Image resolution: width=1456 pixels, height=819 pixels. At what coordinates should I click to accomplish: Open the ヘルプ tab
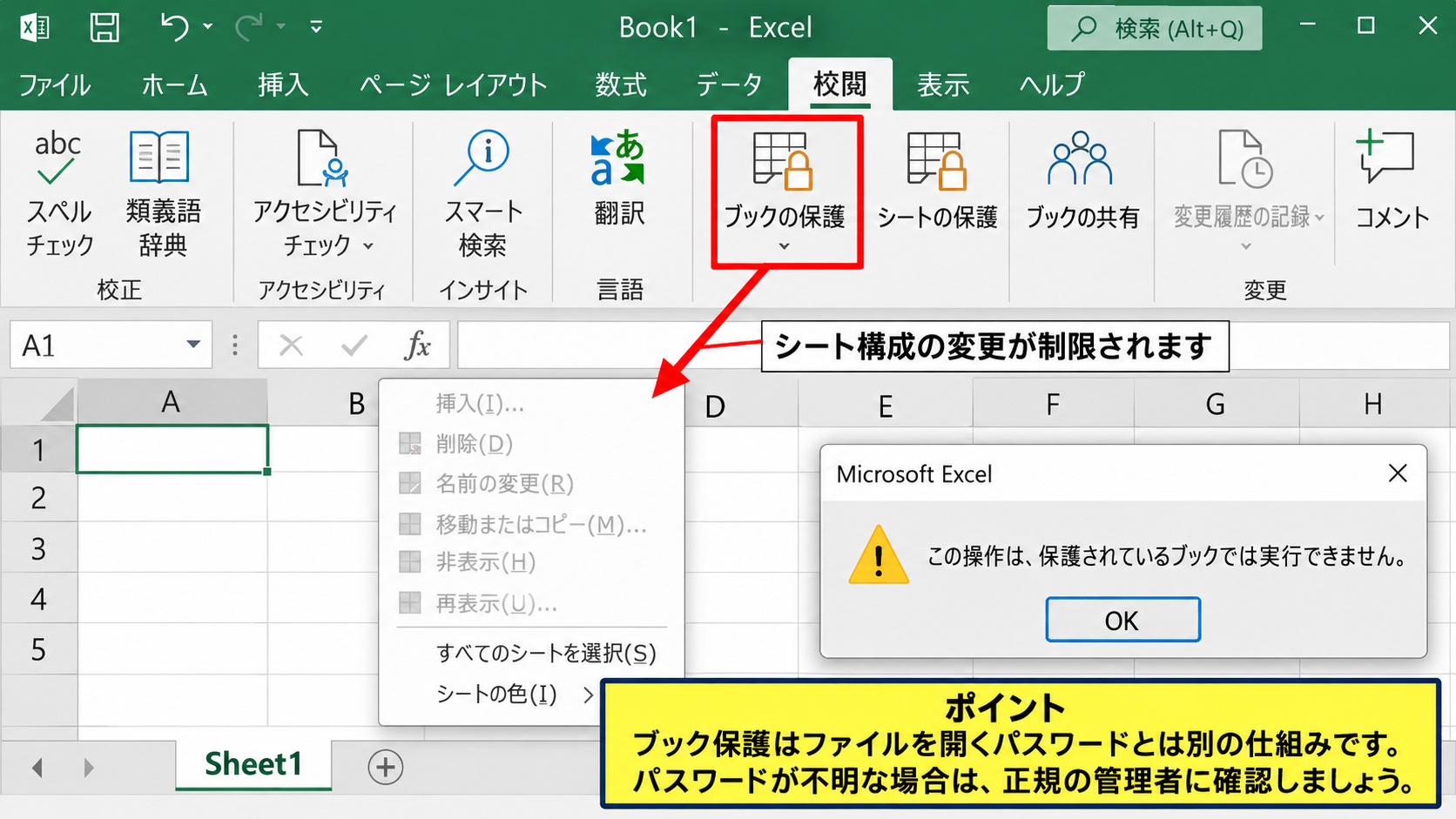(x=1052, y=85)
